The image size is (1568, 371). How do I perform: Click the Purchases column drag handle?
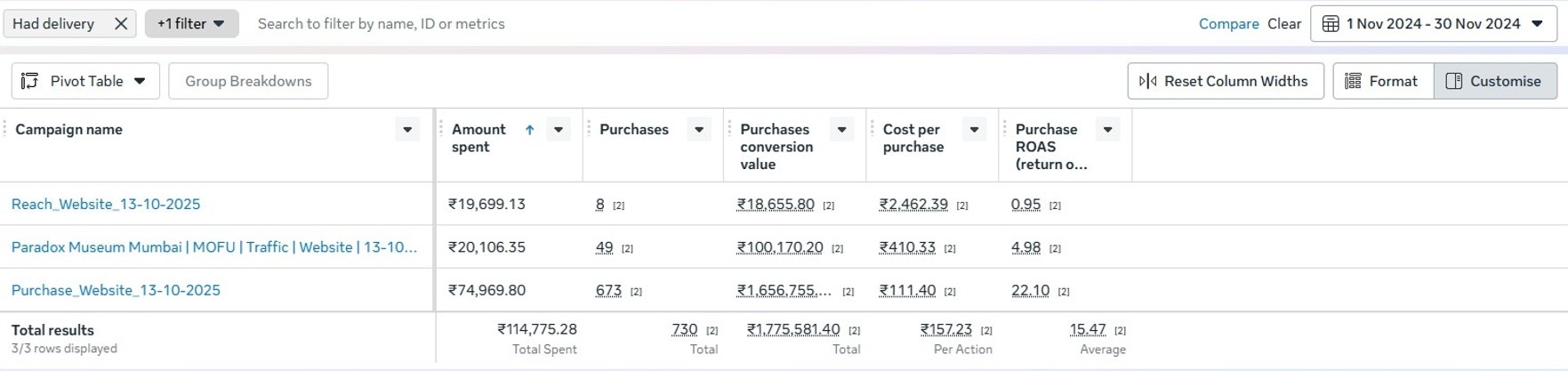coord(589,130)
